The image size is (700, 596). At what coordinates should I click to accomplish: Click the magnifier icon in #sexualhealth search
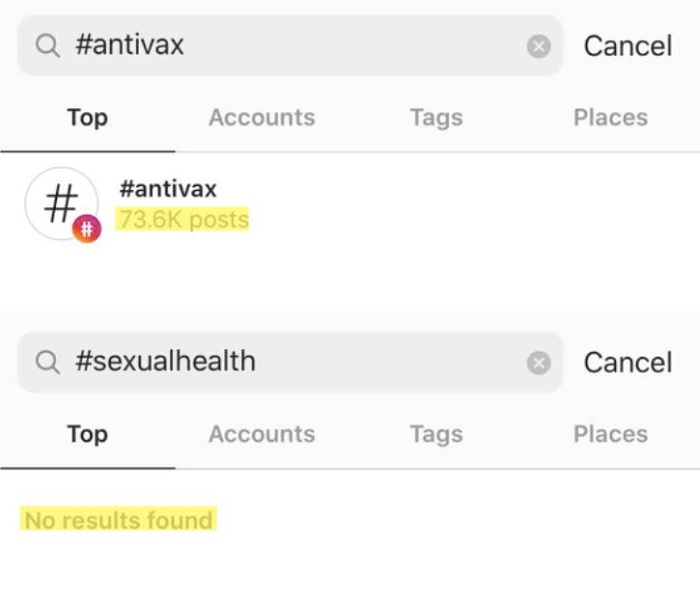coord(47,362)
